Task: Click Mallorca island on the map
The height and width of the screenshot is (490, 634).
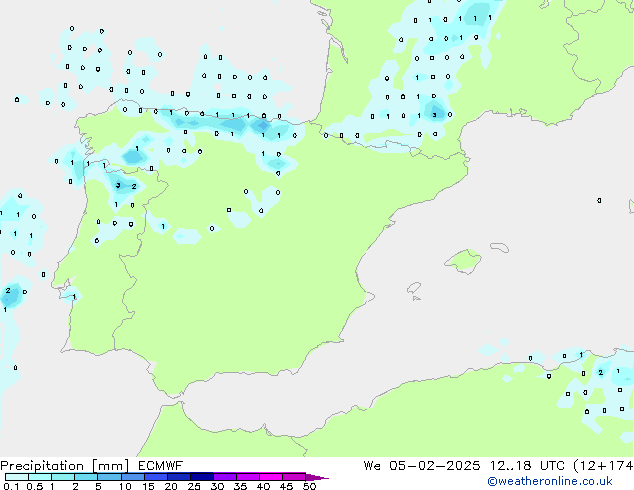Action: (x=463, y=261)
